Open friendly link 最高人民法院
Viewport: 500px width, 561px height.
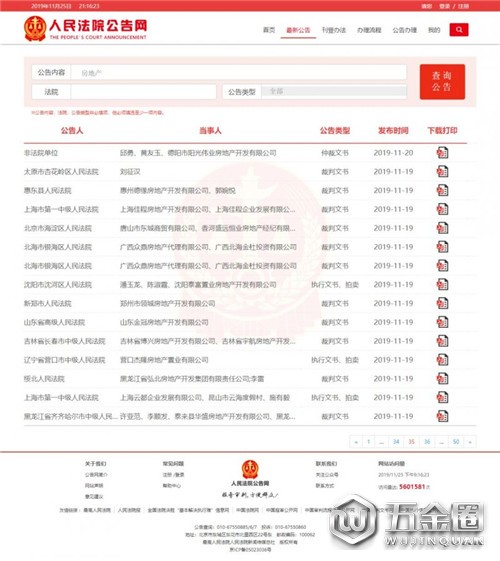97,510
